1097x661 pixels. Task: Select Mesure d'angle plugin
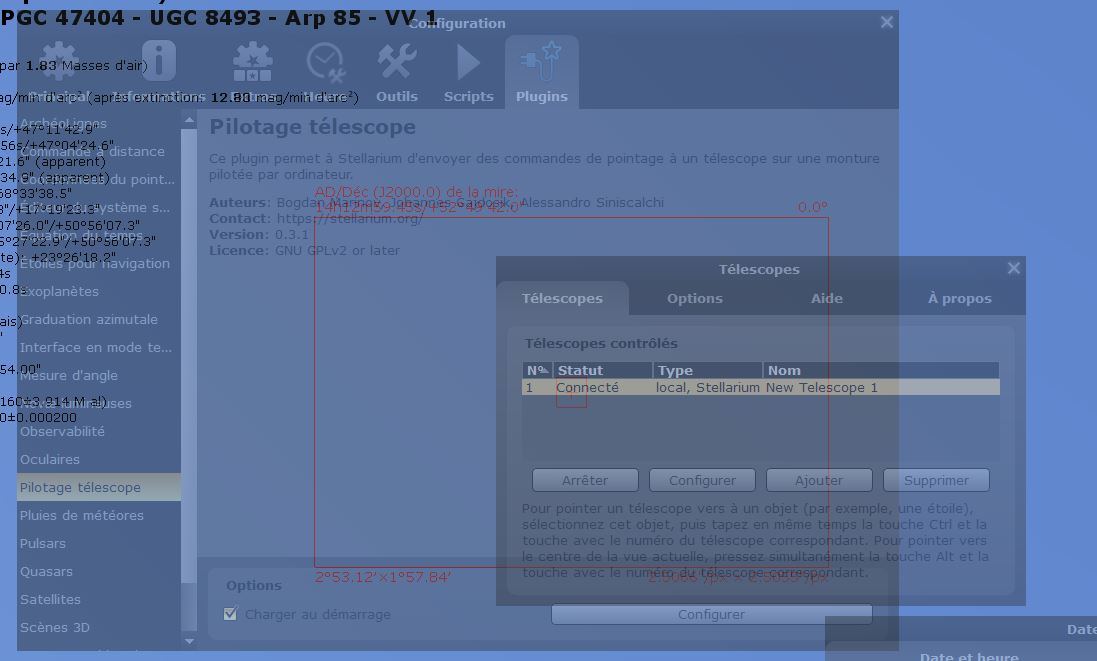tap(99, 376)
